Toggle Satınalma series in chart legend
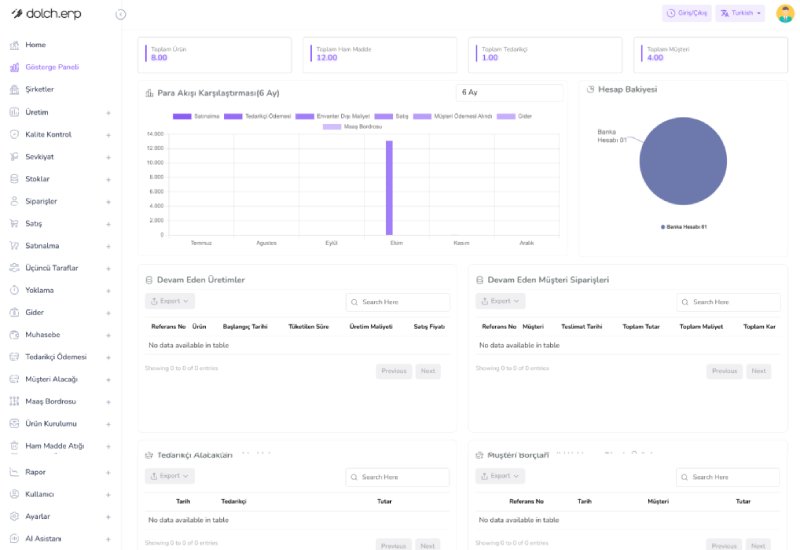 (182, 116)
